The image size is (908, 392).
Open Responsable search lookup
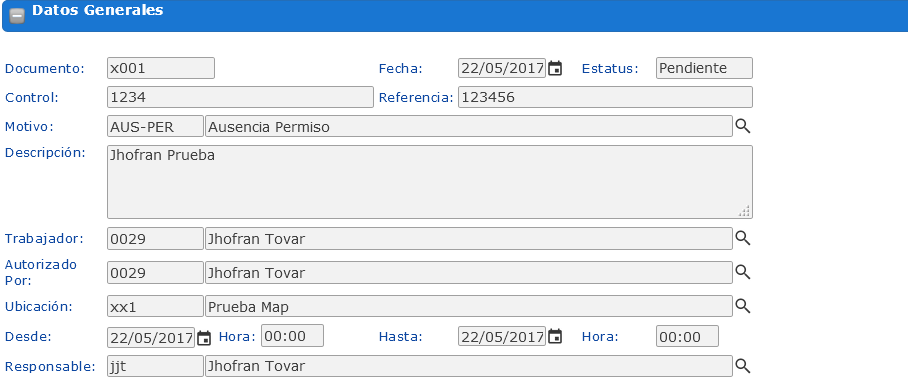[742, 366]
